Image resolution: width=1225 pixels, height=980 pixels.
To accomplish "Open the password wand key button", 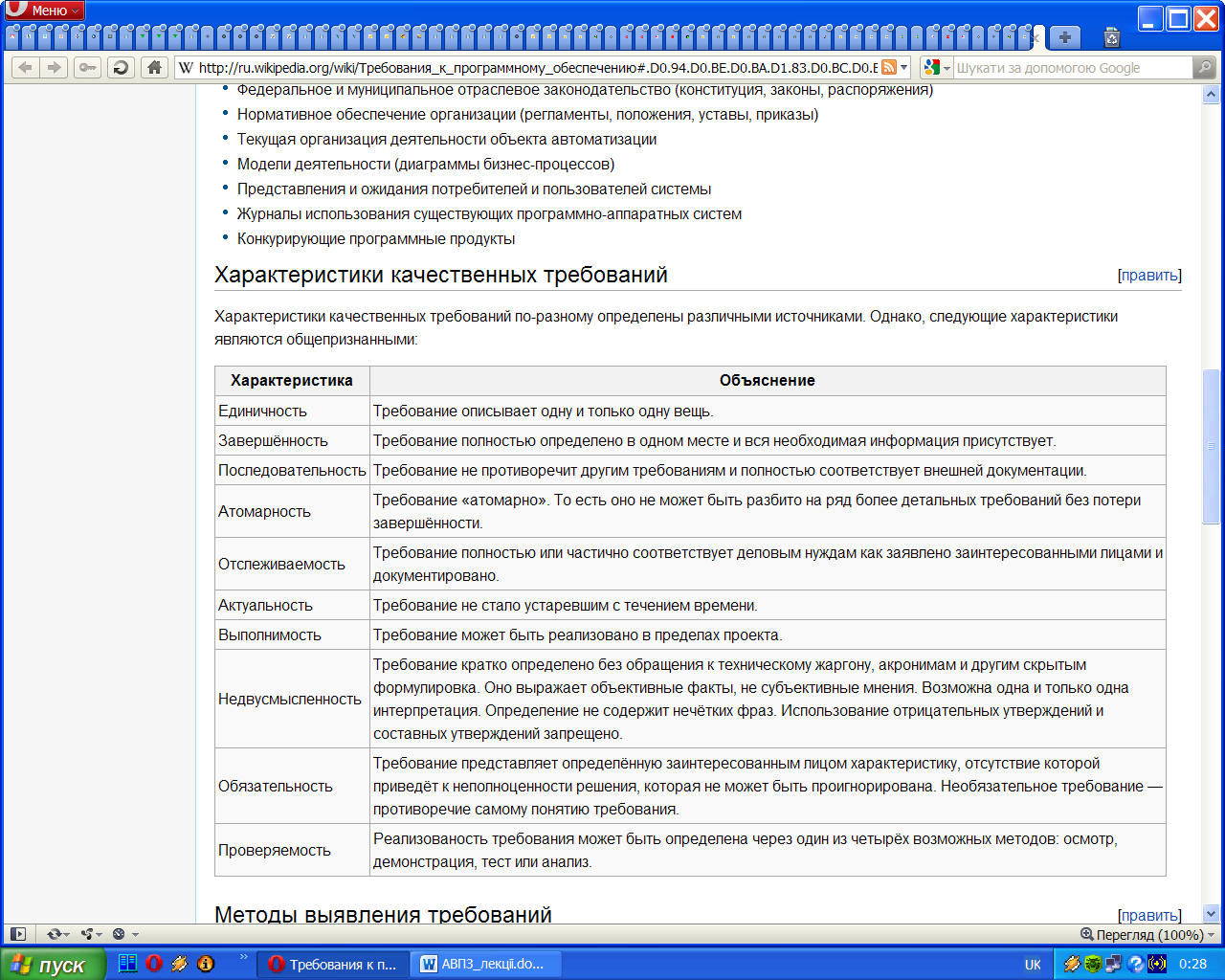I will [x=87, y=67].
